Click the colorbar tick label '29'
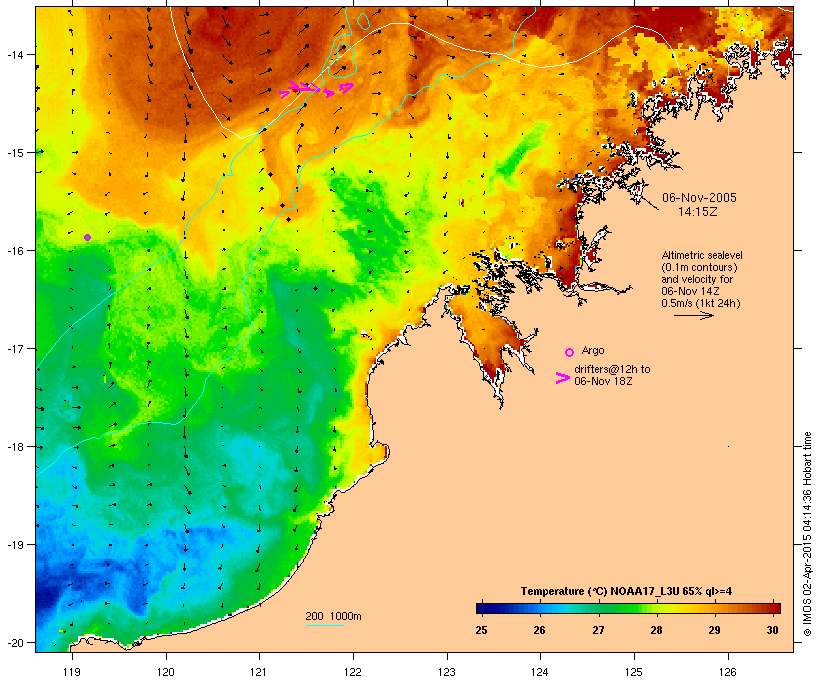The width and height of the screenshot is (820, 680). pos(714,630)
